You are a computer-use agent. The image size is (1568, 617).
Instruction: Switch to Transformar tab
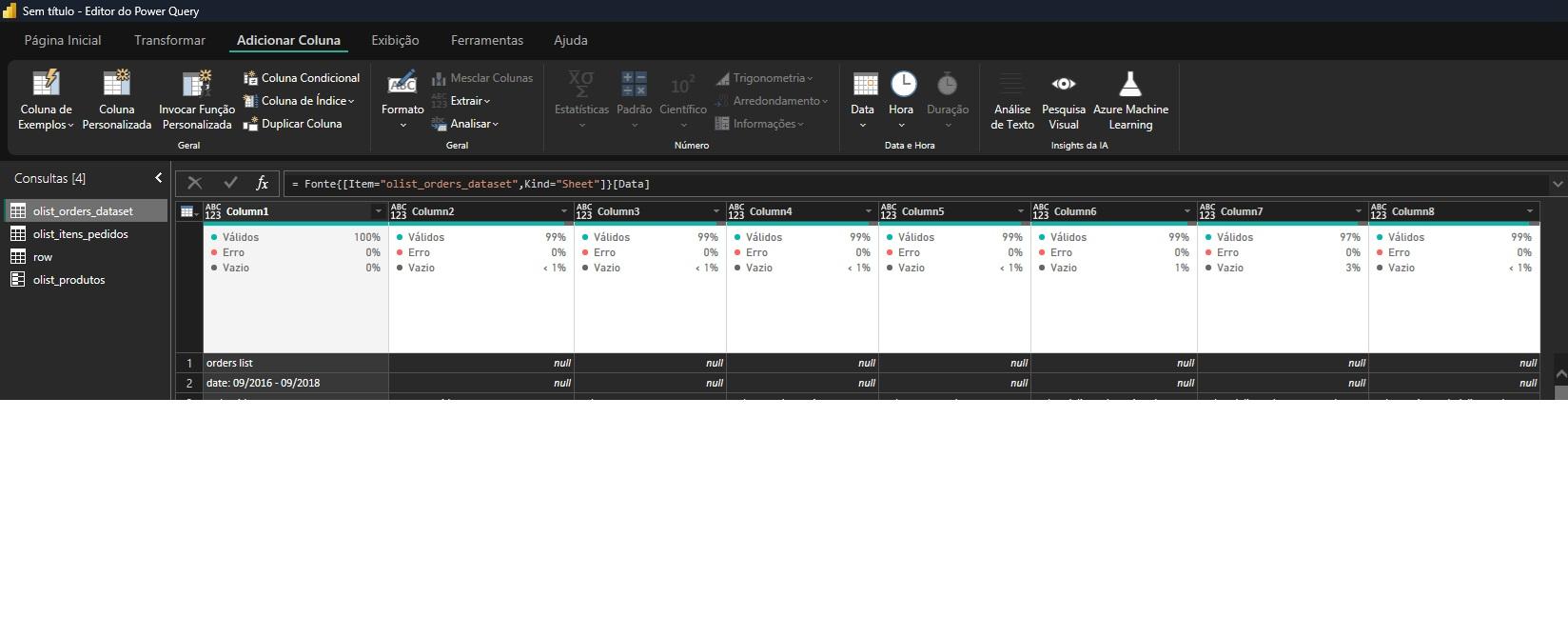click(169, 40)
